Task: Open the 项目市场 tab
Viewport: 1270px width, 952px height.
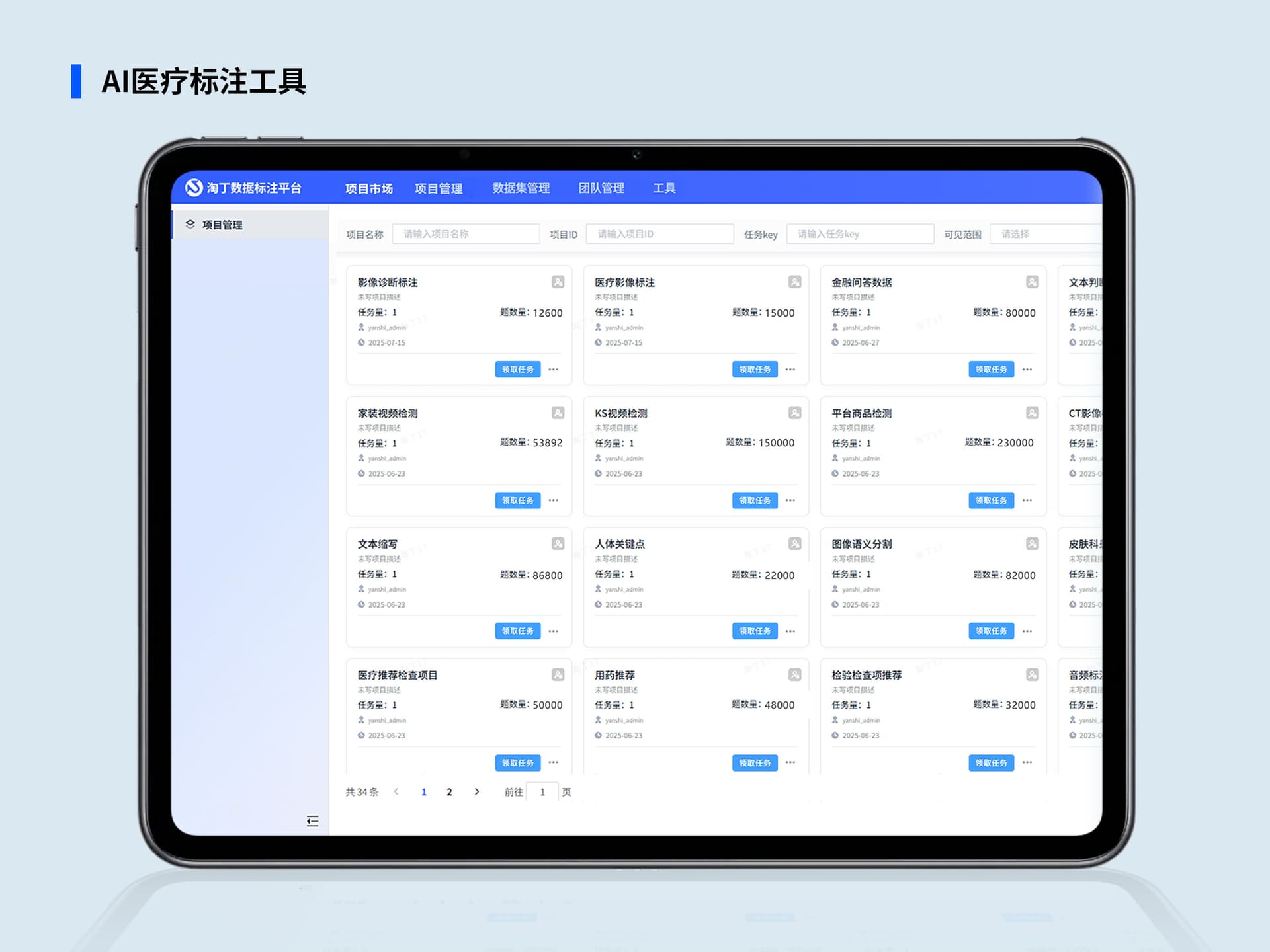Action: tap(369, 188)
